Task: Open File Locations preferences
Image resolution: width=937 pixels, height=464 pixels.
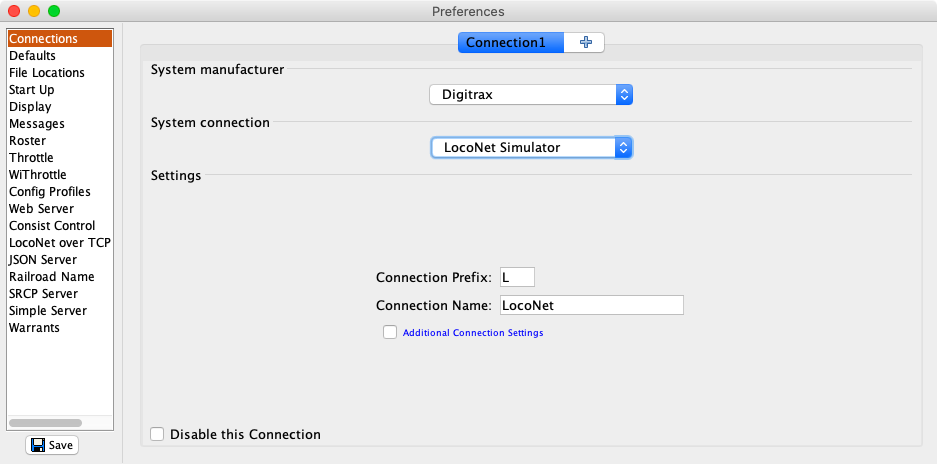Action: (47, 73)
